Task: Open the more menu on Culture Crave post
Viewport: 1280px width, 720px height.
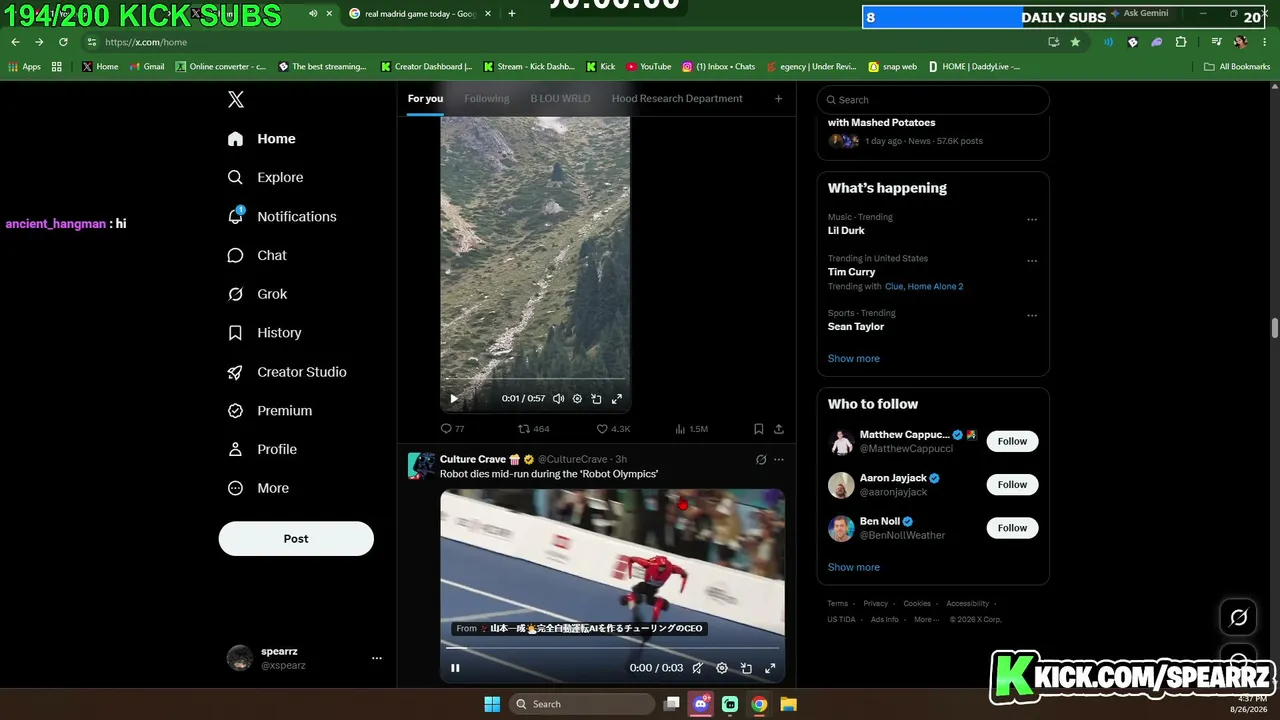Action: point(779,460)
